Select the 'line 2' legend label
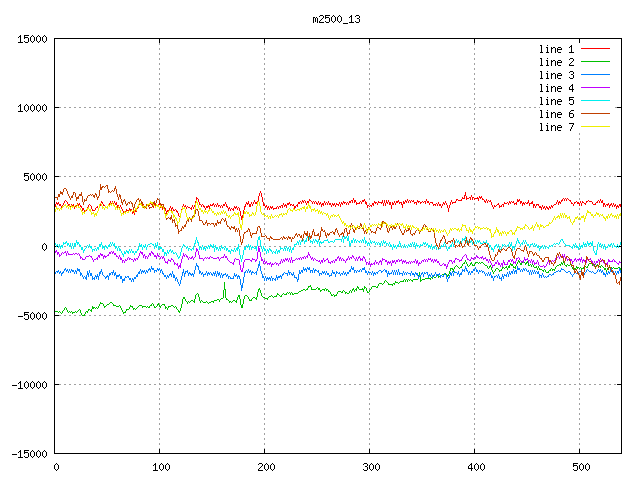 pyautogui.click(x=557, y=62)
